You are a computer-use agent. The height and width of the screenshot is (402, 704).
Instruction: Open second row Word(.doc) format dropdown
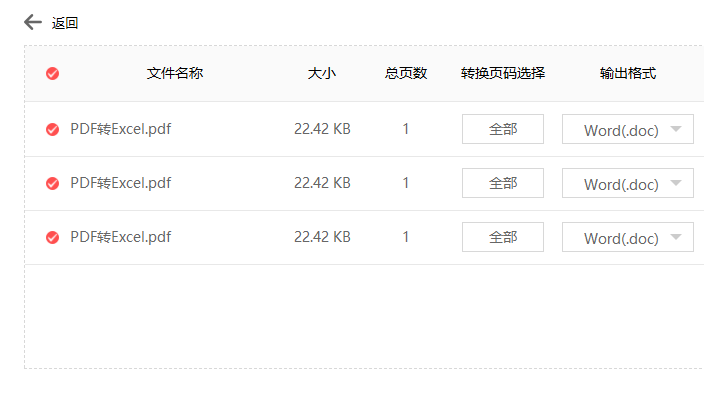pyautogui.click(x=628, y=183)
